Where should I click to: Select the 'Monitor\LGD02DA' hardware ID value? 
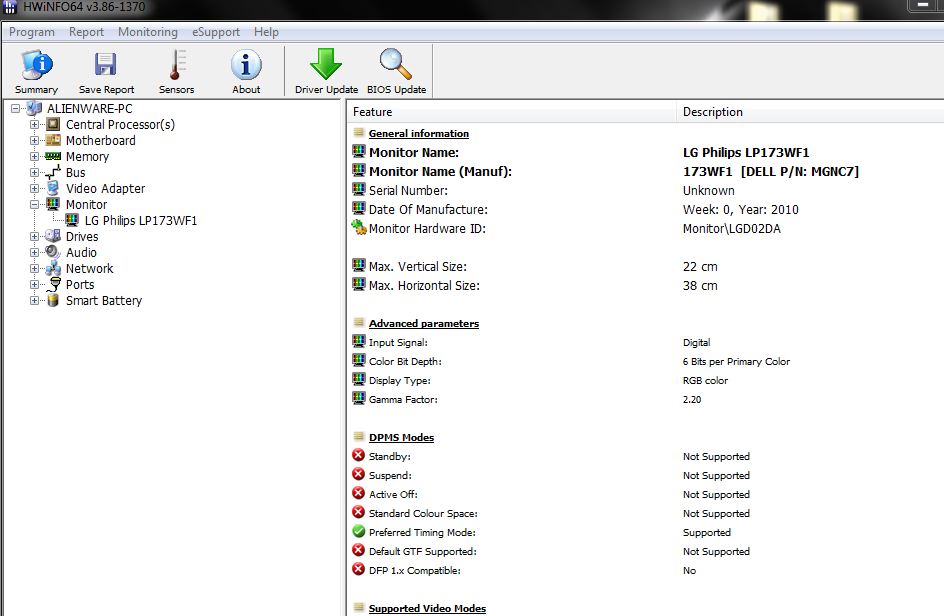(731, 229)
